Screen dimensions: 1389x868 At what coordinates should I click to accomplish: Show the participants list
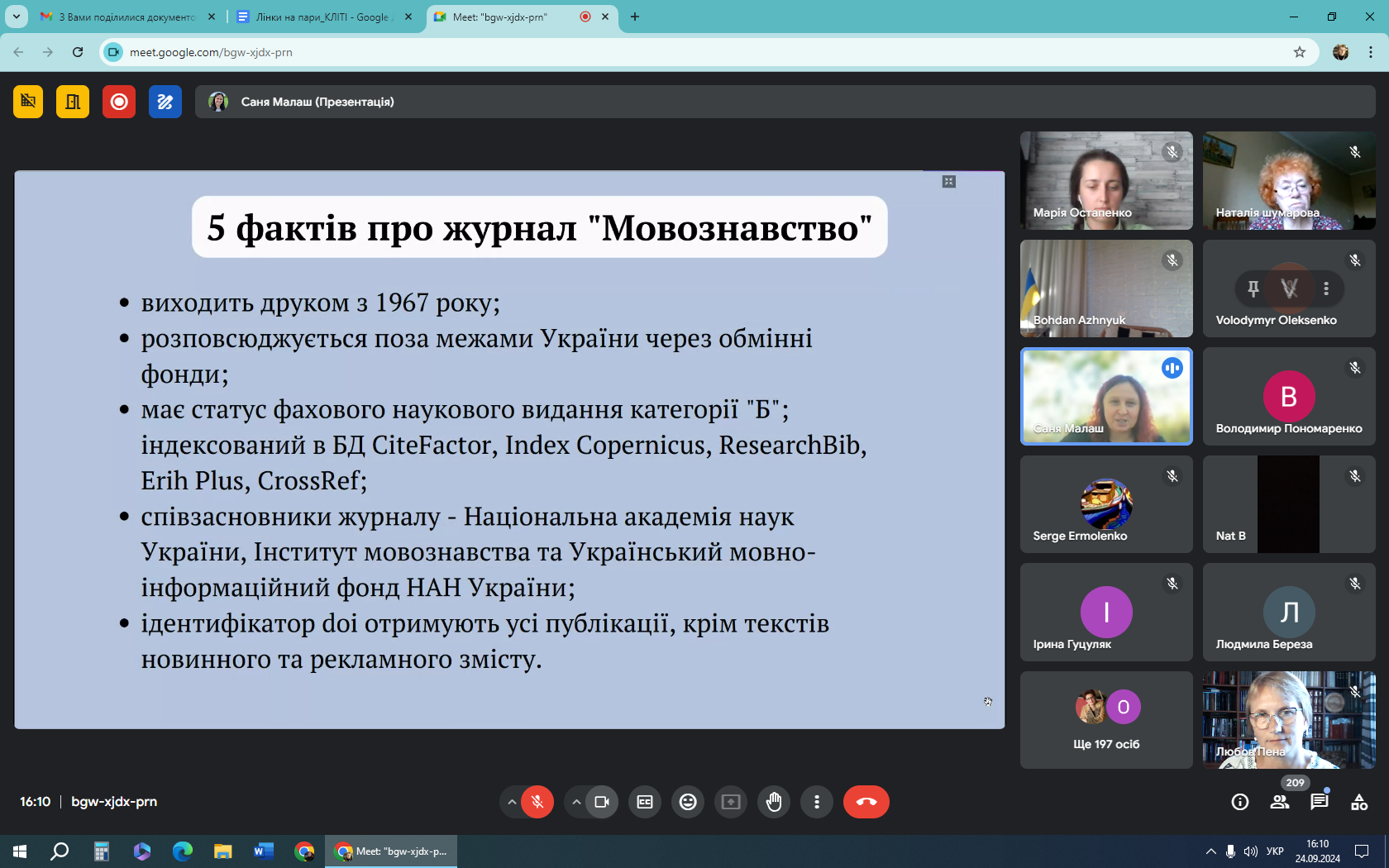point(1279,802)
